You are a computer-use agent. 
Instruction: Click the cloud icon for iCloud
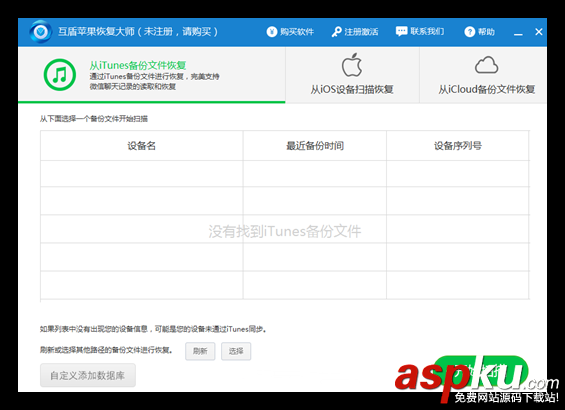click(x=486, y=65)
